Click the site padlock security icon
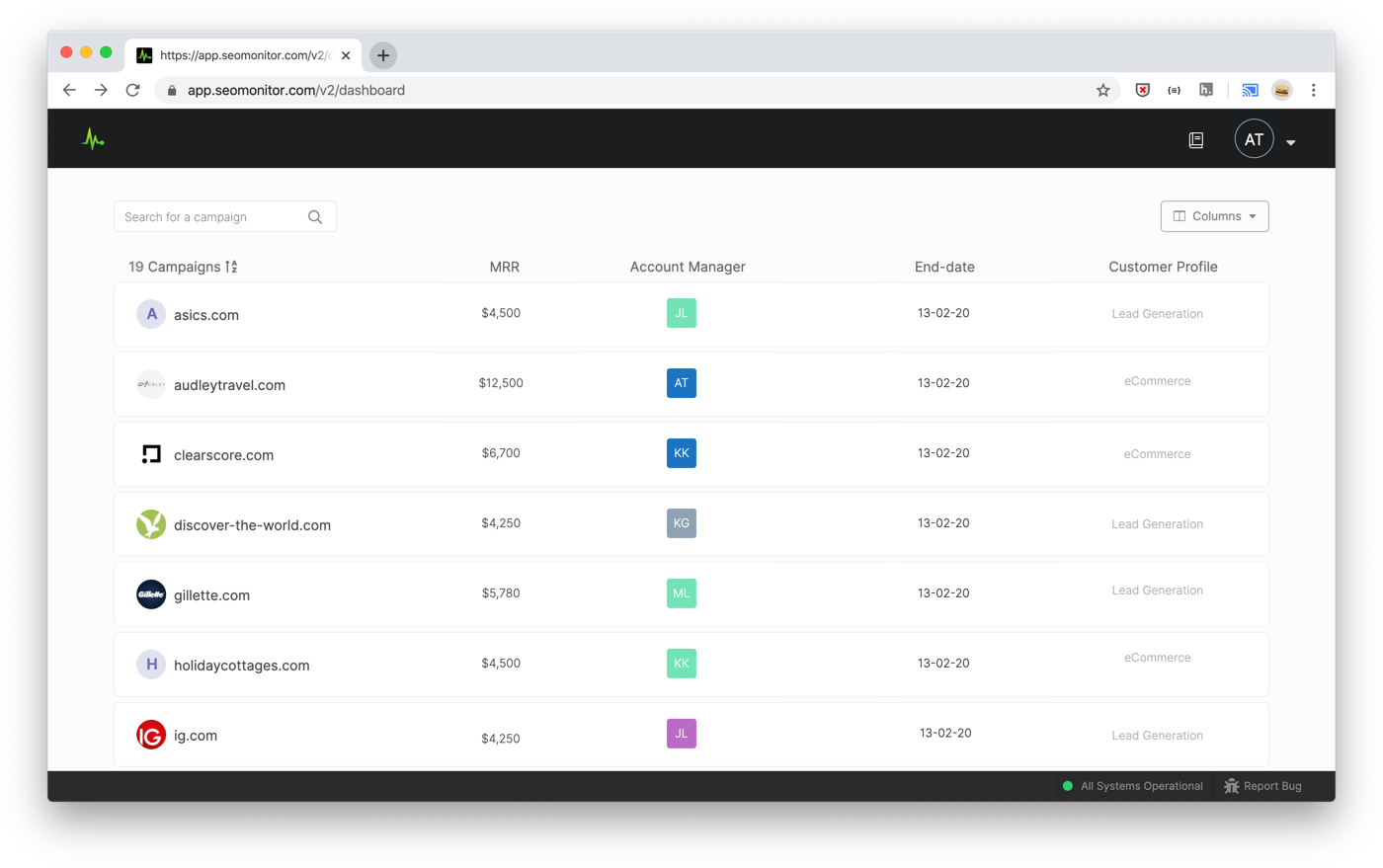 tap(172, 90)
